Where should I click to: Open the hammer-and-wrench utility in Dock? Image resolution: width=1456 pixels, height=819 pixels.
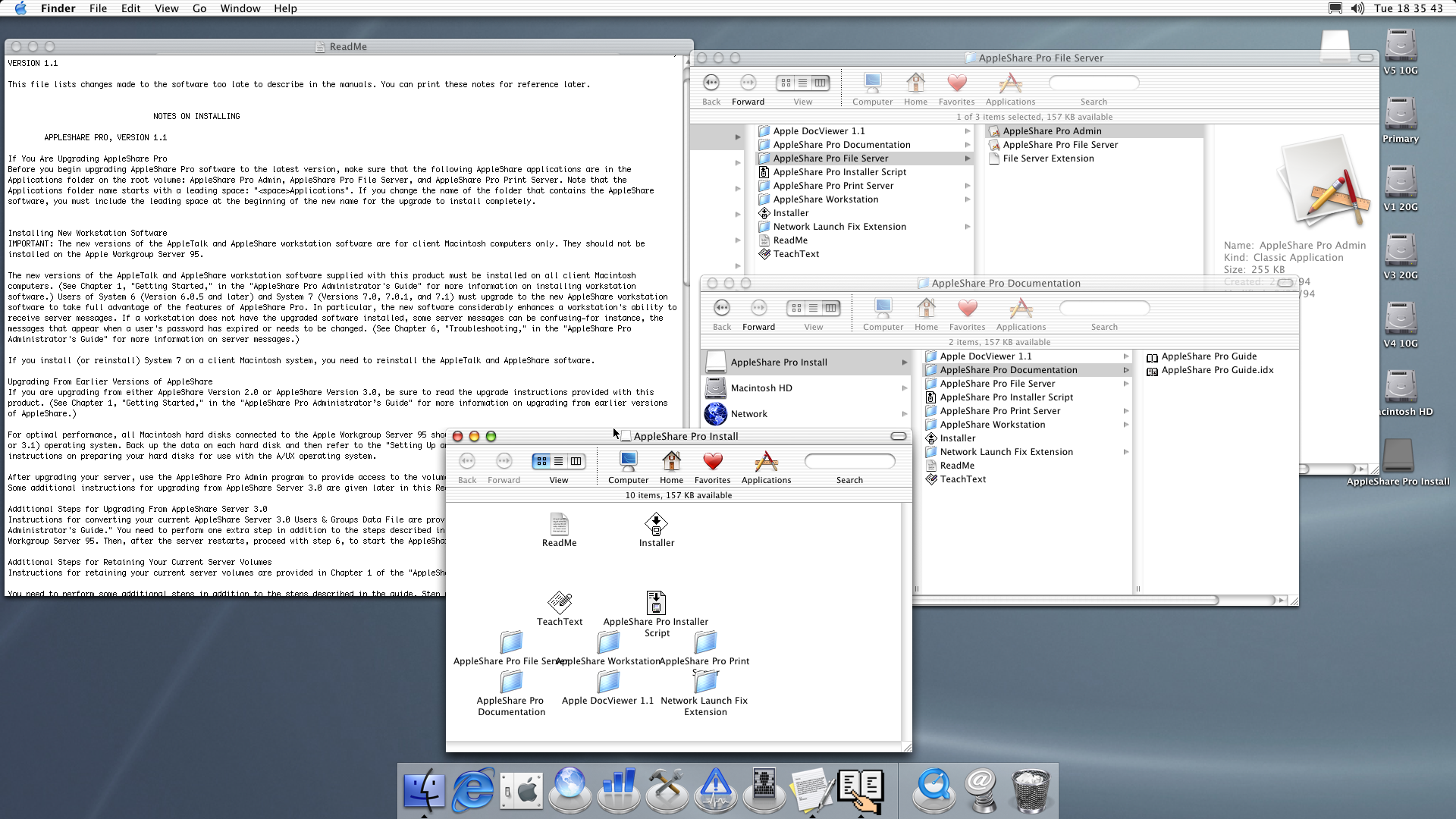(667, 790)
